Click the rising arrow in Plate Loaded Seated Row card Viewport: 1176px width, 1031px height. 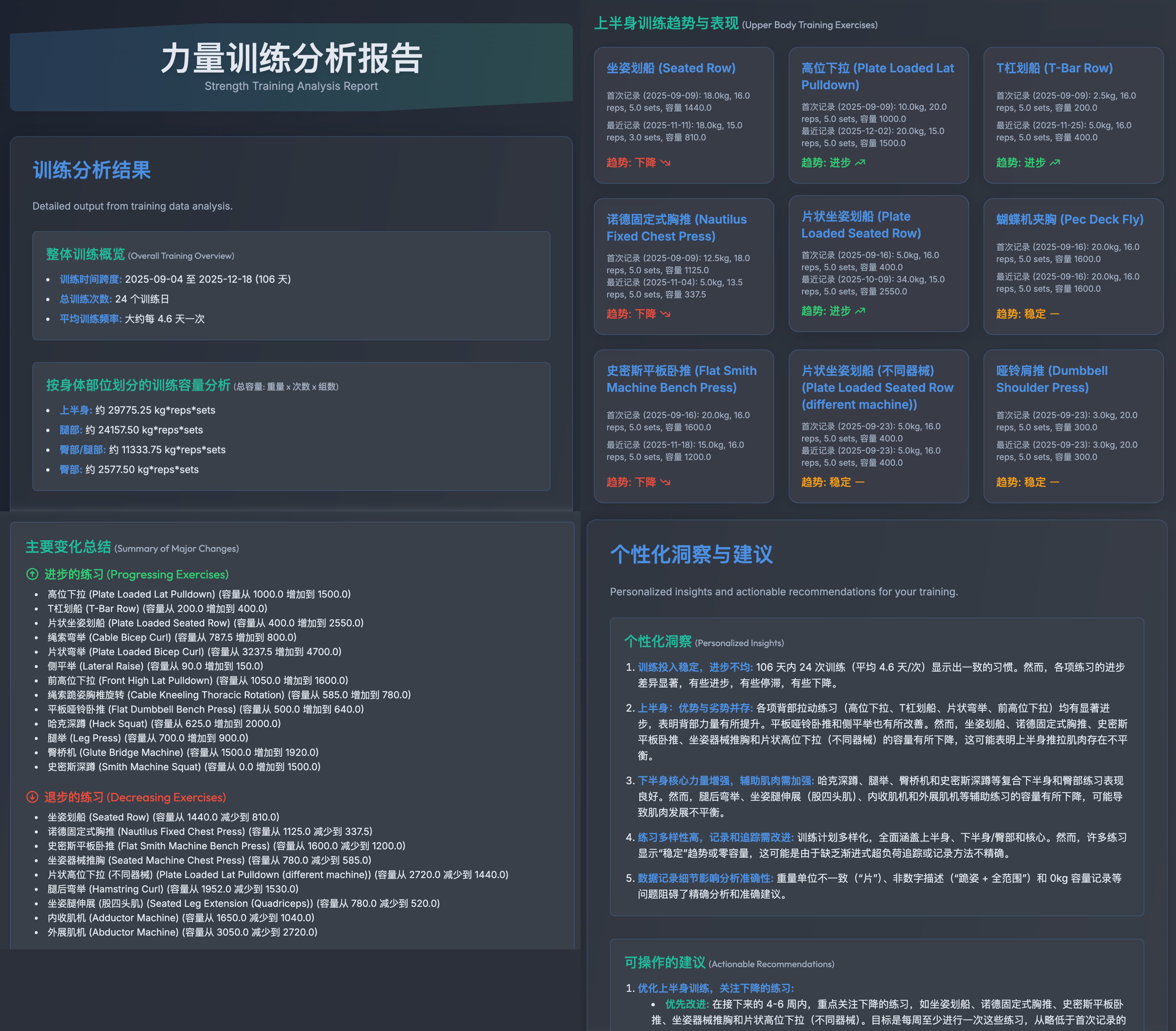(860, 311)
